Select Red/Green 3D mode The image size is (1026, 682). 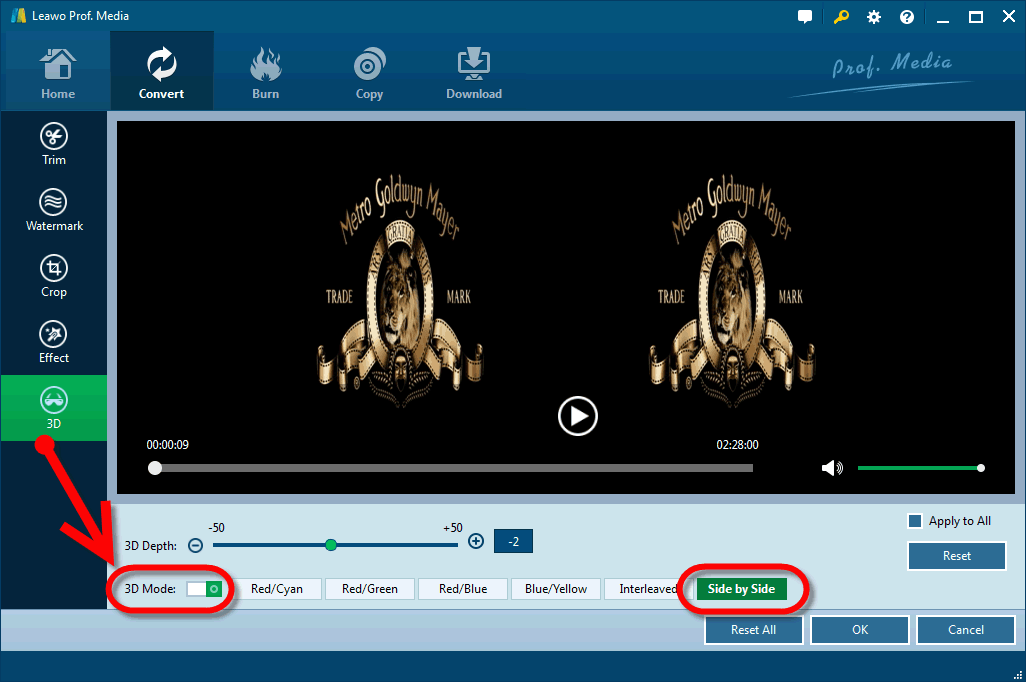click(x=370, y=589)
